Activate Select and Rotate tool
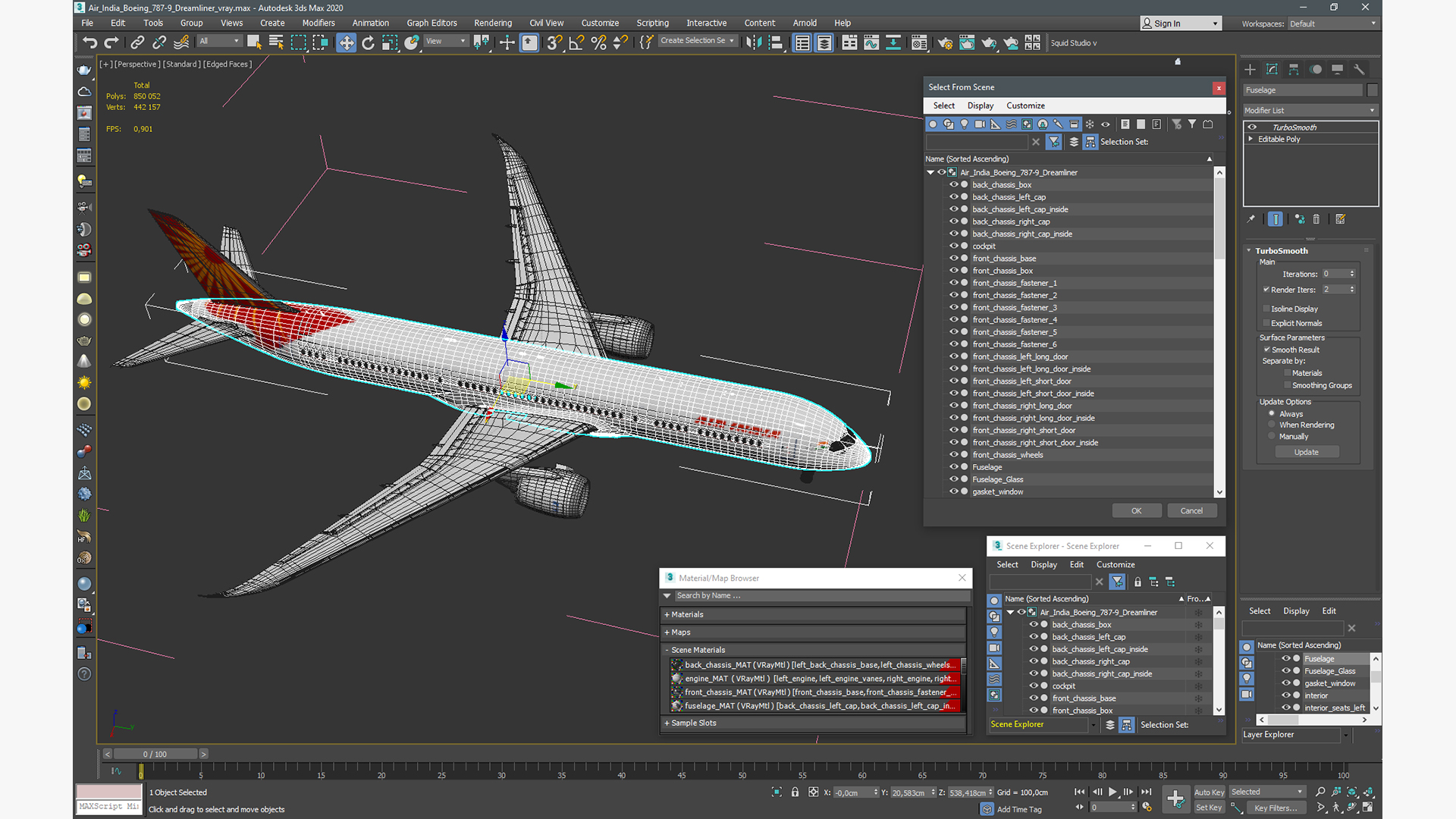The image size is (1456, 819). (368, 42)
